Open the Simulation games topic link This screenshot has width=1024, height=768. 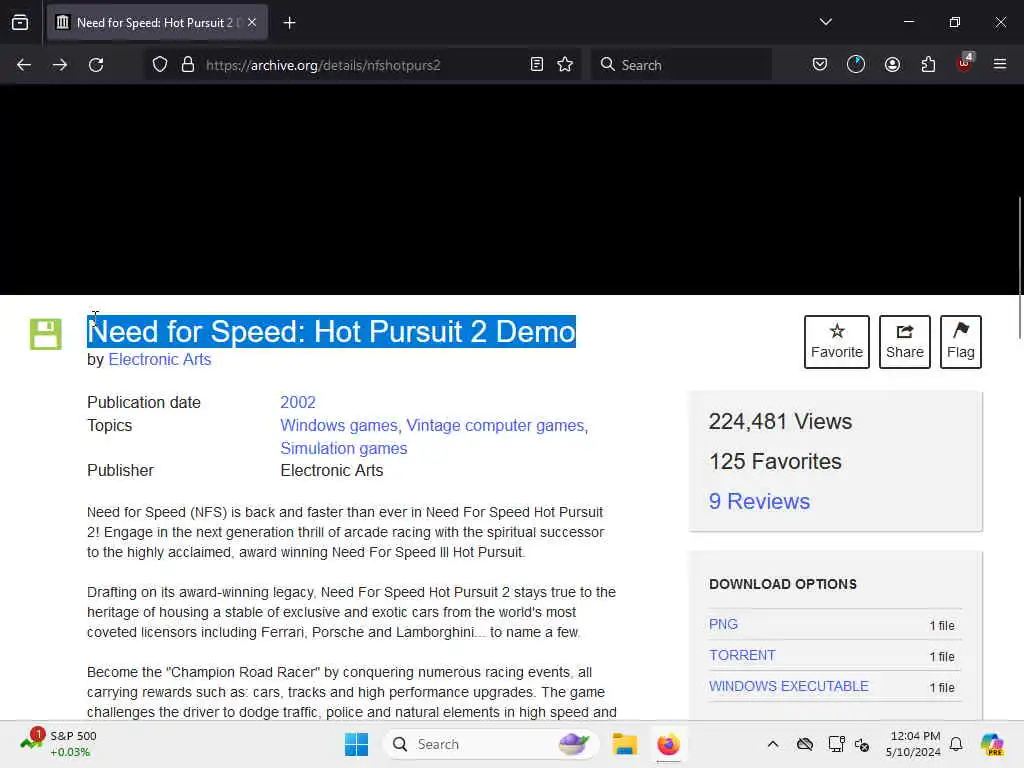click(344, 448)
